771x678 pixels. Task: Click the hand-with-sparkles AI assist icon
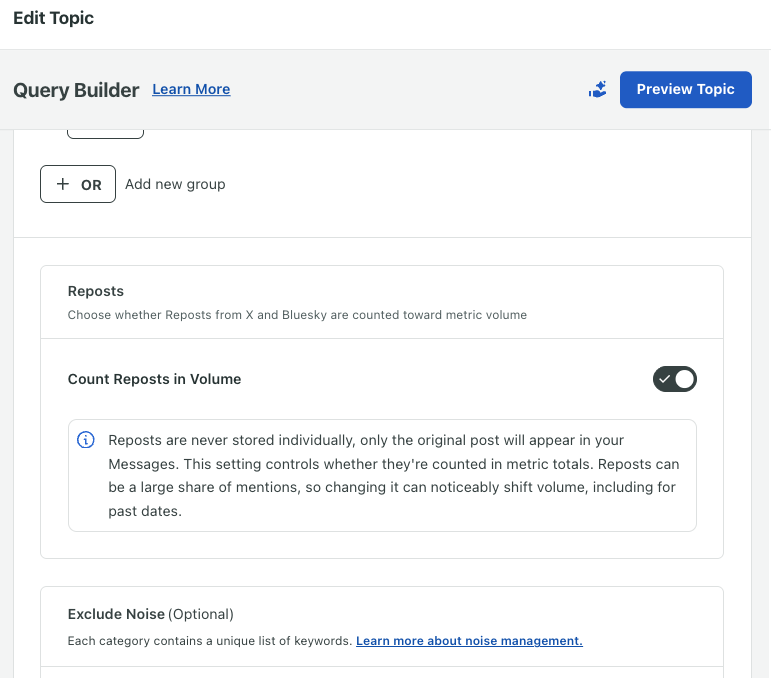pos(597,89)
